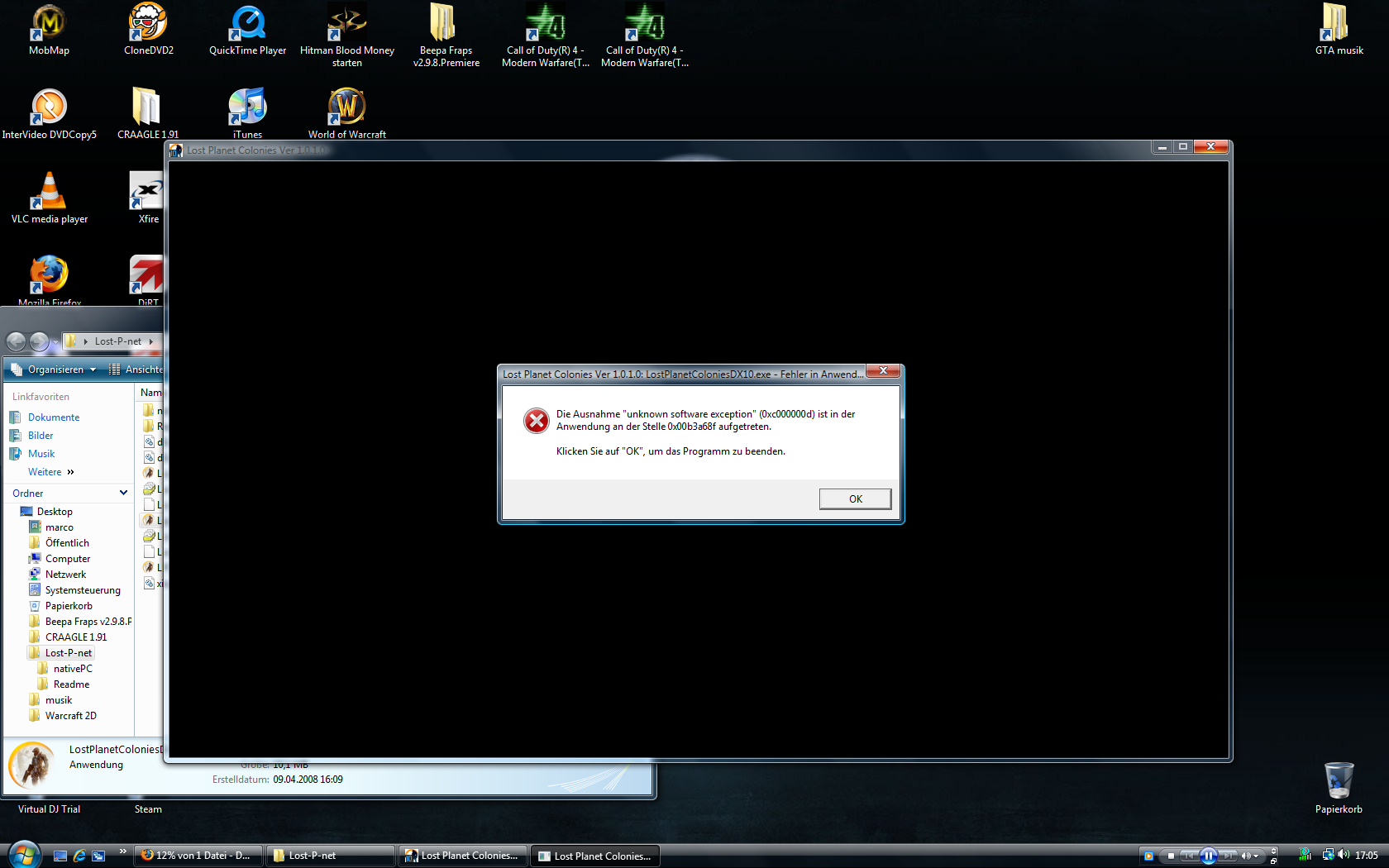The image size is (1389, 868).
Task: Open the CRAAGLE 1.91 desktop folder
Action: pos(148,114)
